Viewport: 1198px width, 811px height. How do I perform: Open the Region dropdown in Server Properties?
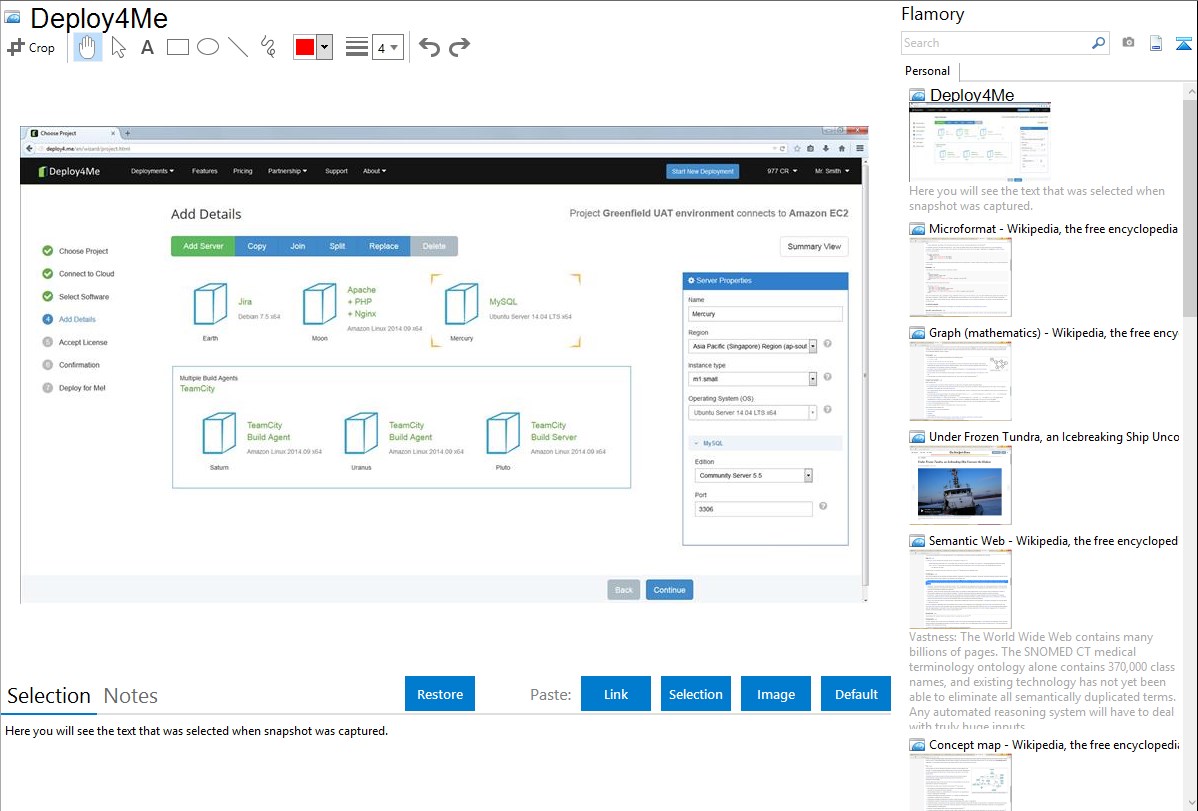point(753,346)
